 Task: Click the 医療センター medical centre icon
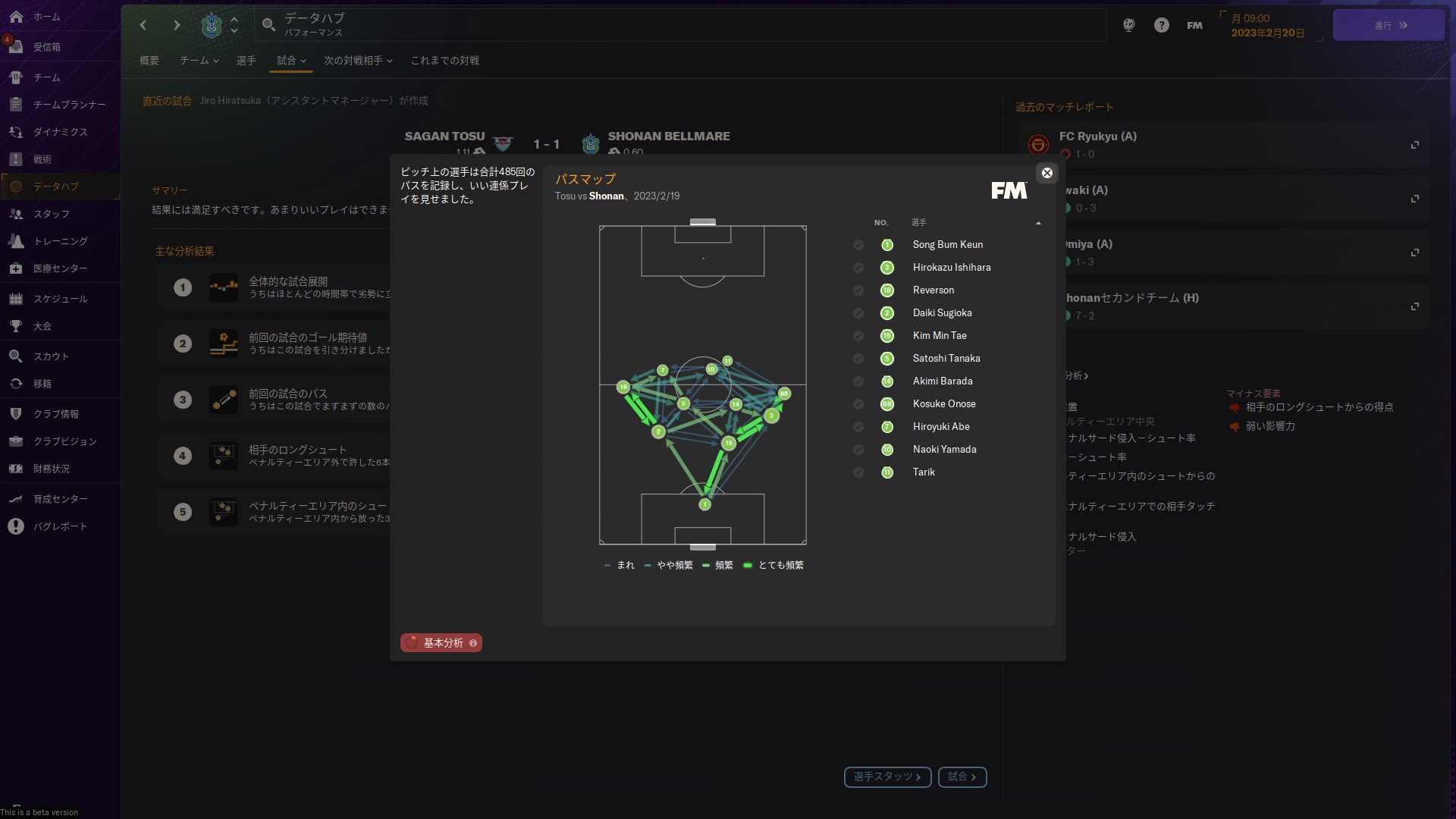[16, 268]
